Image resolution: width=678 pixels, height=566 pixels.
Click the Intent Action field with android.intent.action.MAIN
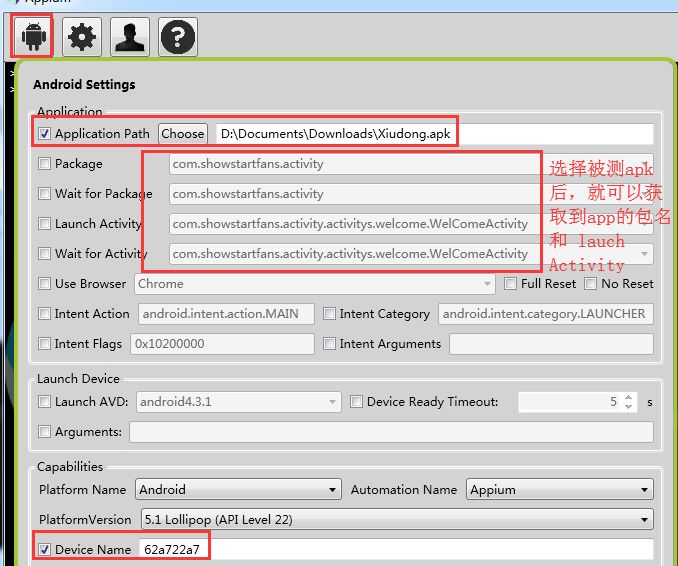click(226, 314)
